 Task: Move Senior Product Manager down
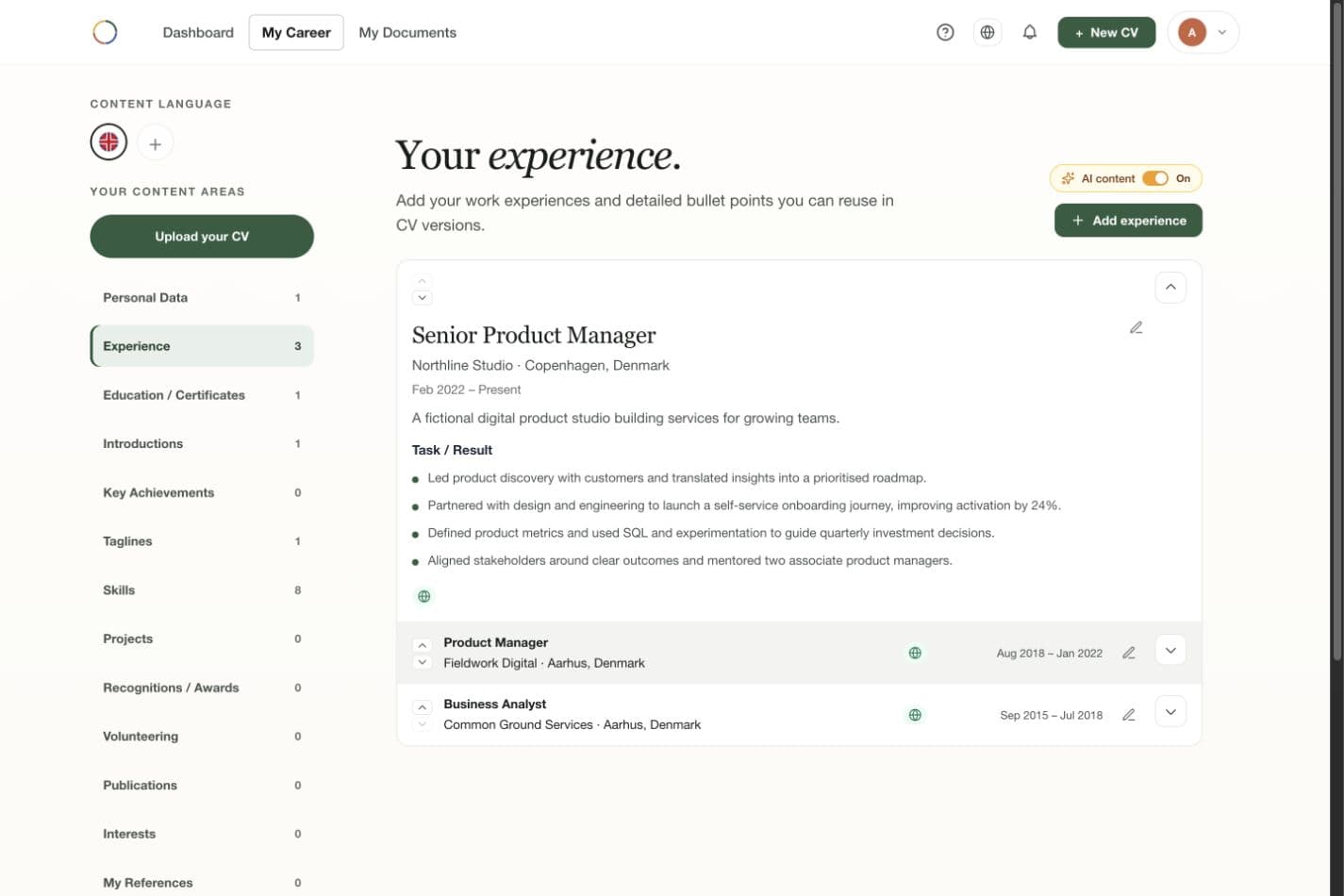coord(423,298)
